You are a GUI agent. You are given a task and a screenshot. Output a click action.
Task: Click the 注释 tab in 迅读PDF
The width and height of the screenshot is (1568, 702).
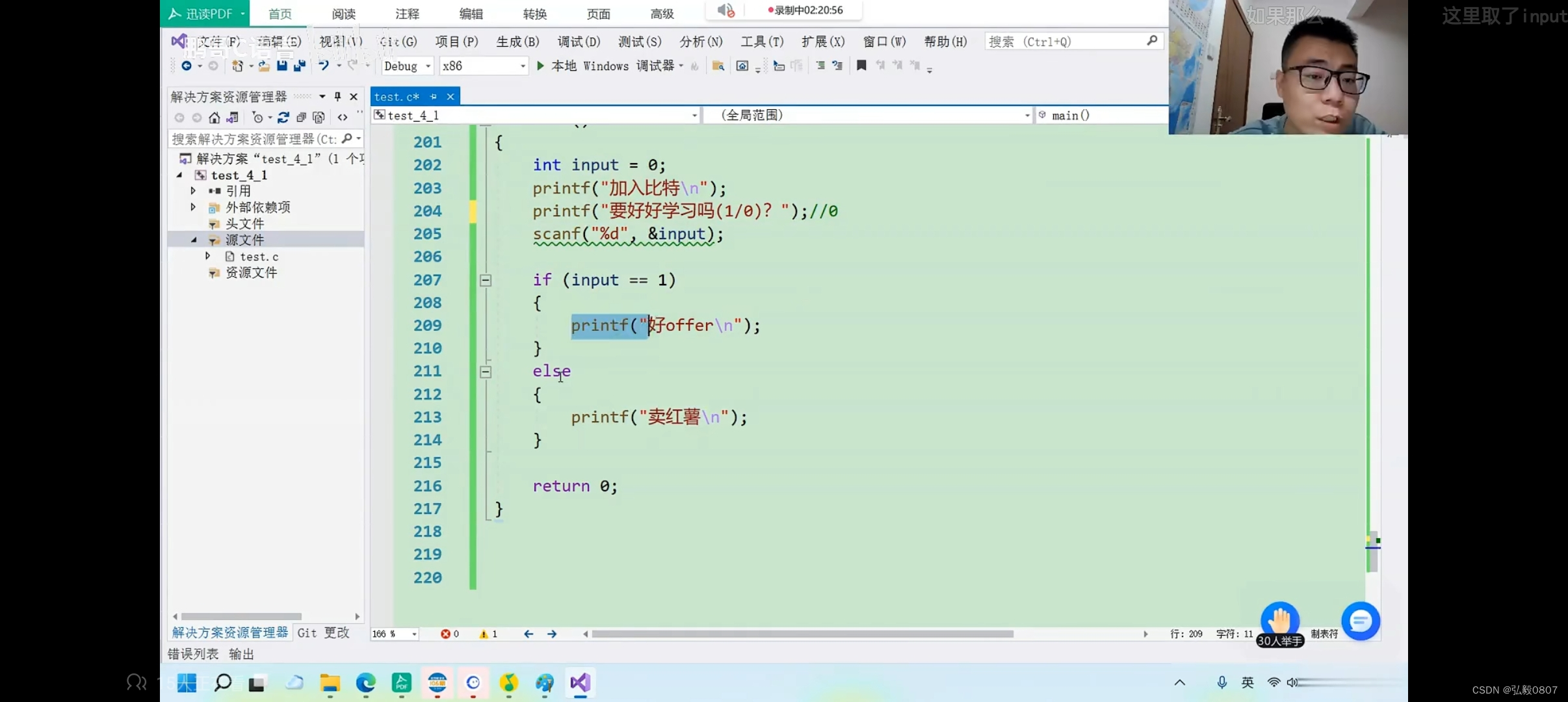pos(407,14)
